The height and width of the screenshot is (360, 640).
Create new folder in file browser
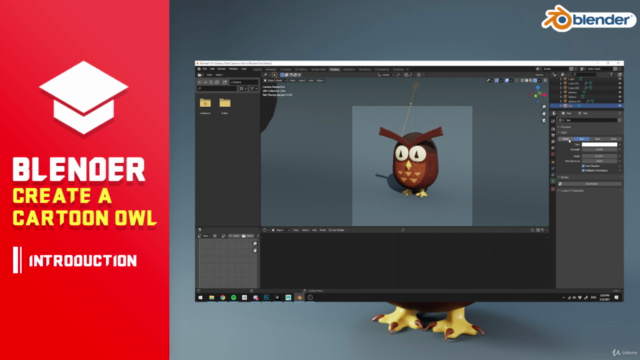[x=224, y=82]
